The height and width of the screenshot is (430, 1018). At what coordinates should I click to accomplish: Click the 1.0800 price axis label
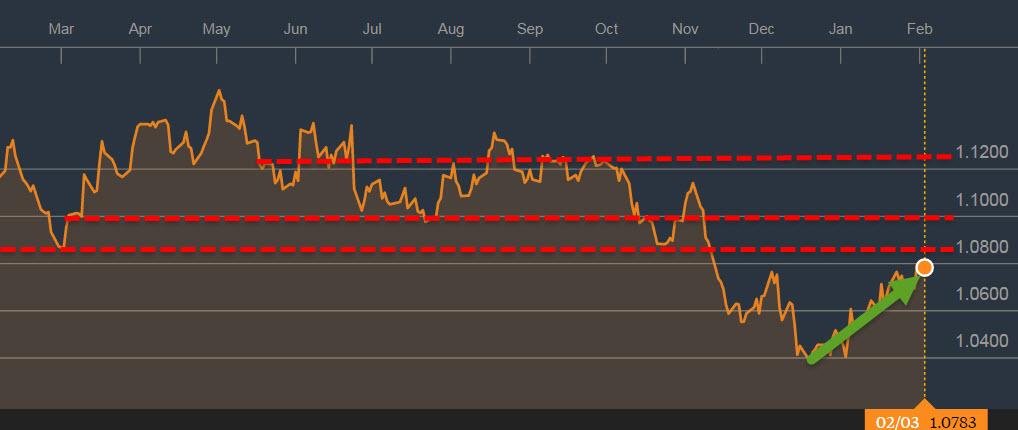(x=982, y=247)
